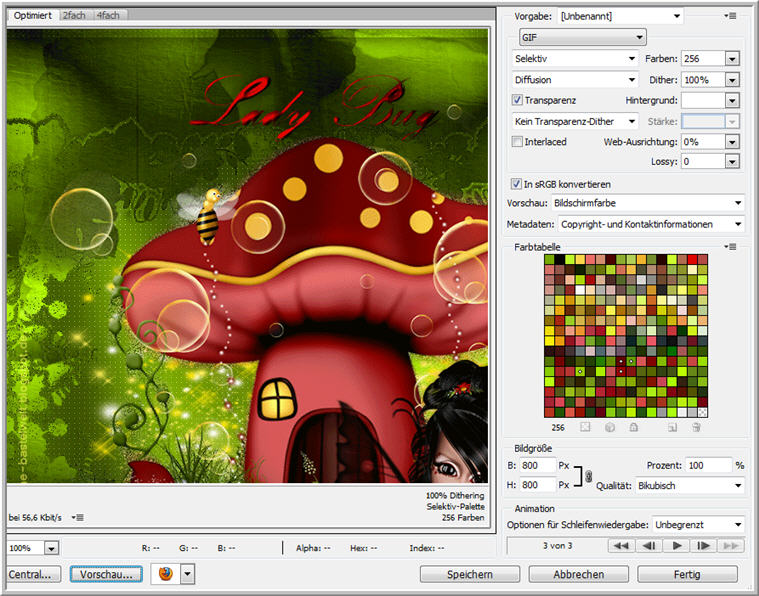Step forward to next animation frame

click(703, 546)
